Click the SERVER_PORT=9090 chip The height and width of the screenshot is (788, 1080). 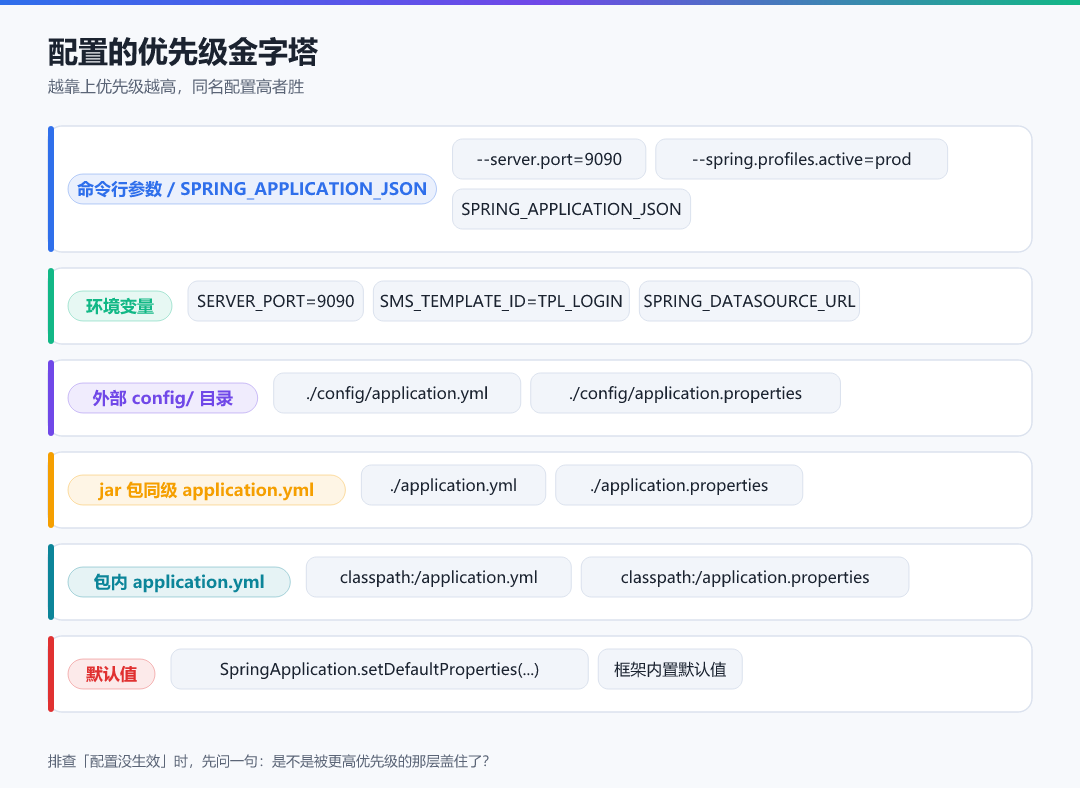click(x=276, y=301)
